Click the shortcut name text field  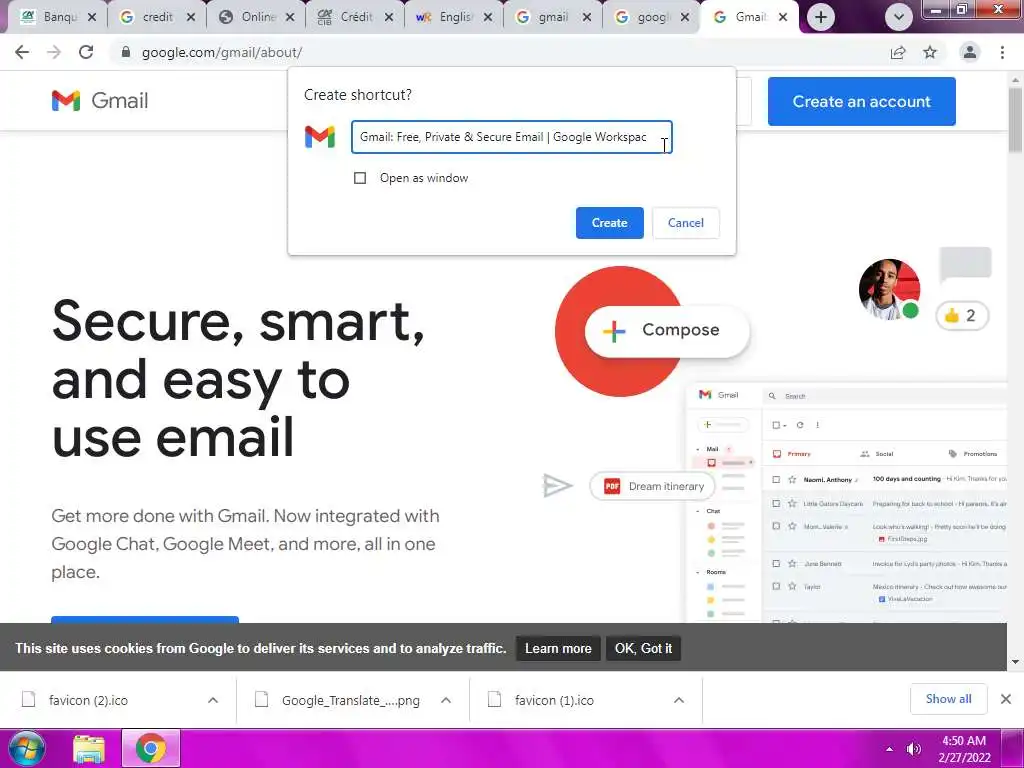(x=511, y=137)
